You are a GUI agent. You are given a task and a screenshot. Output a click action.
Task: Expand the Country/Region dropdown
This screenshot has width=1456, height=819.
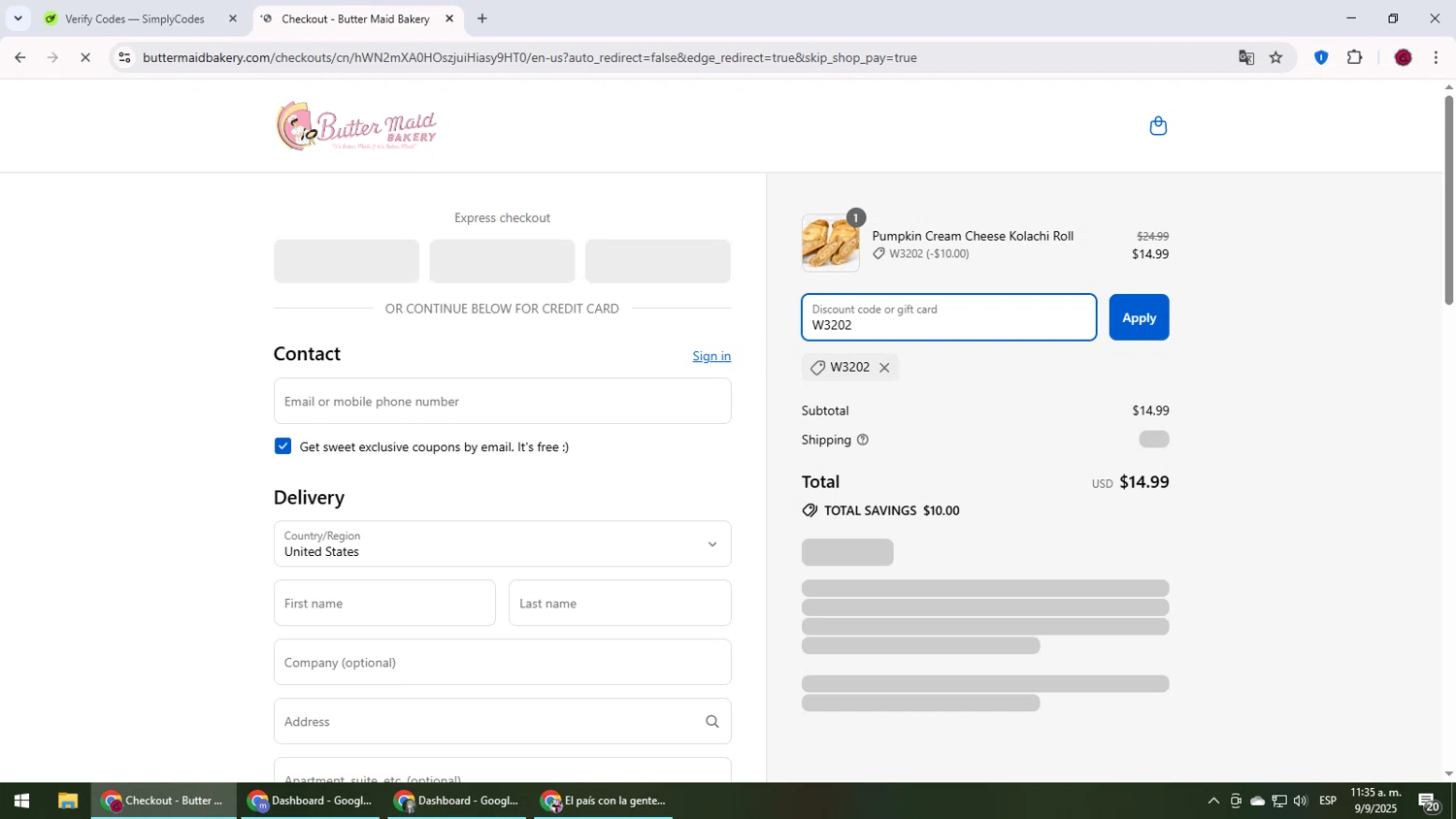click(x=502, y=543)
